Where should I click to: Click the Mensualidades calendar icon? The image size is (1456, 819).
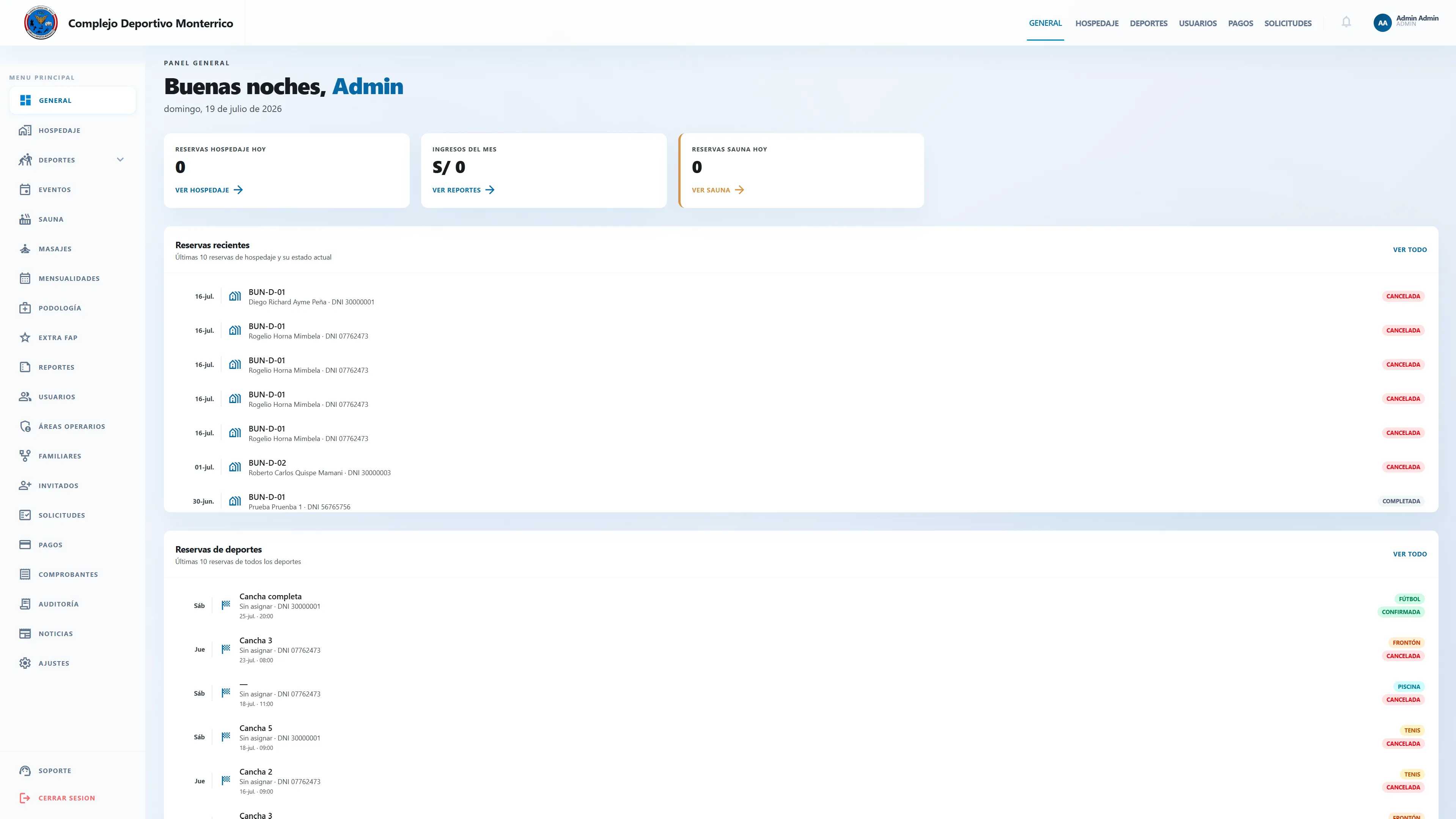point(25,278)
